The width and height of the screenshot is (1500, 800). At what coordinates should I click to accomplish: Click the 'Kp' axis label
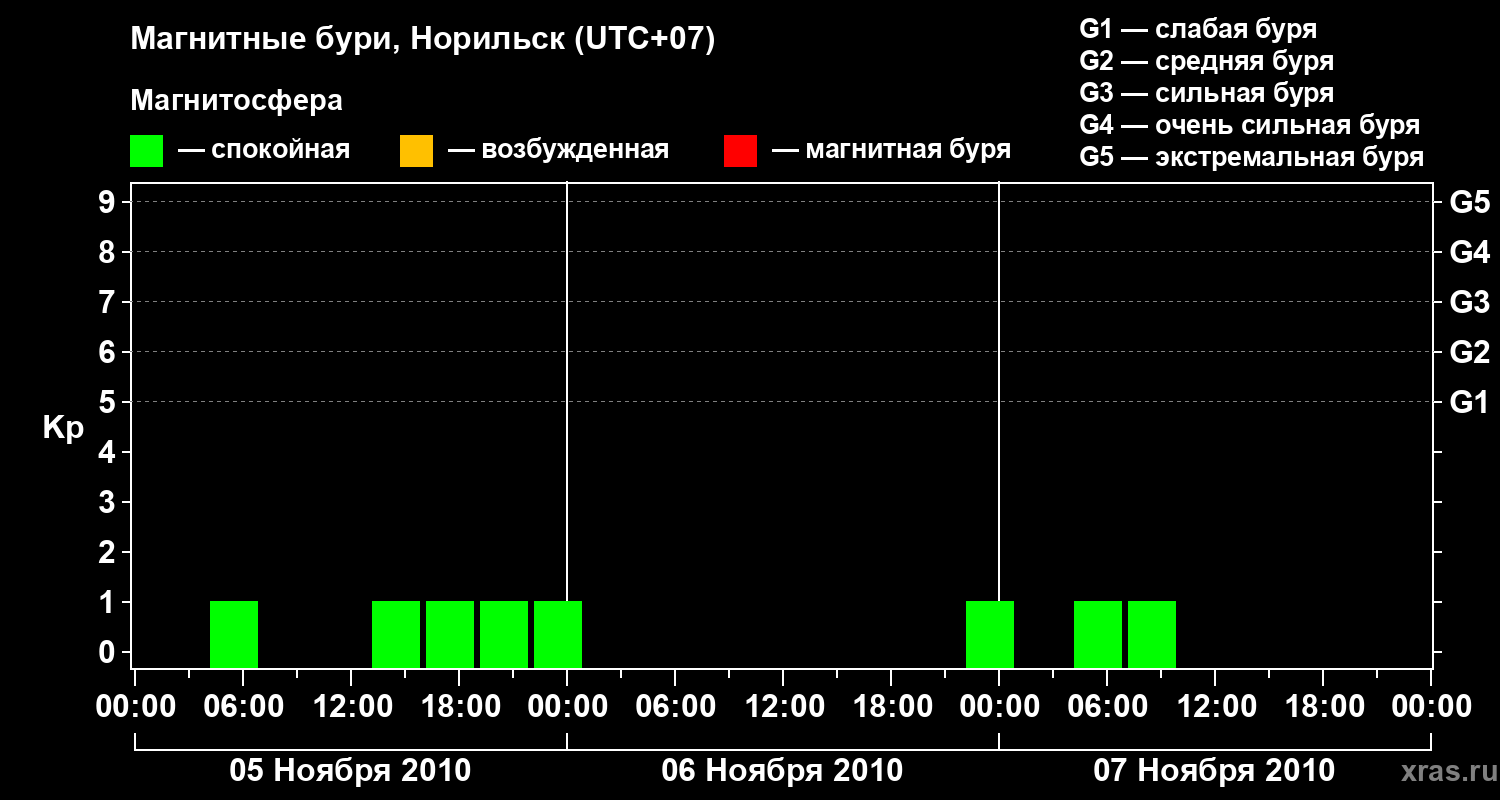click(63, 428)
